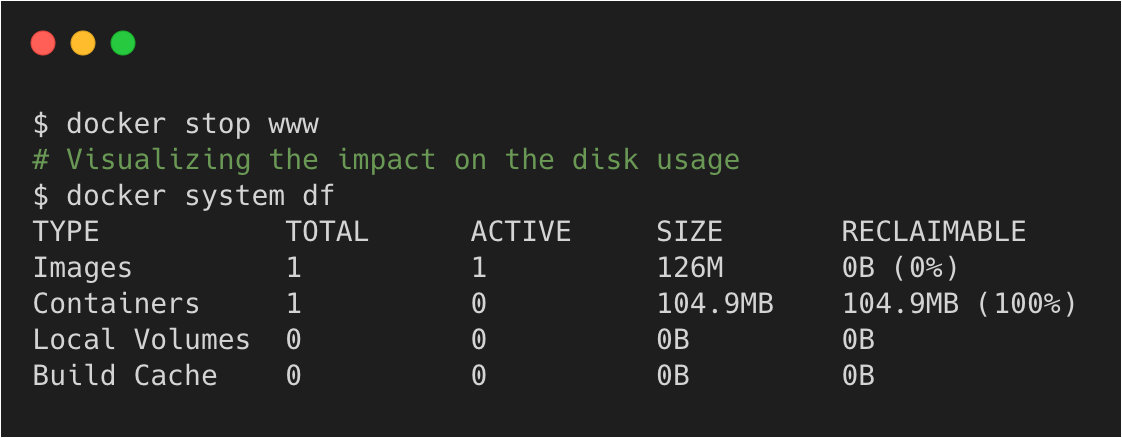Select the Build Cache row label

(125, 376)
